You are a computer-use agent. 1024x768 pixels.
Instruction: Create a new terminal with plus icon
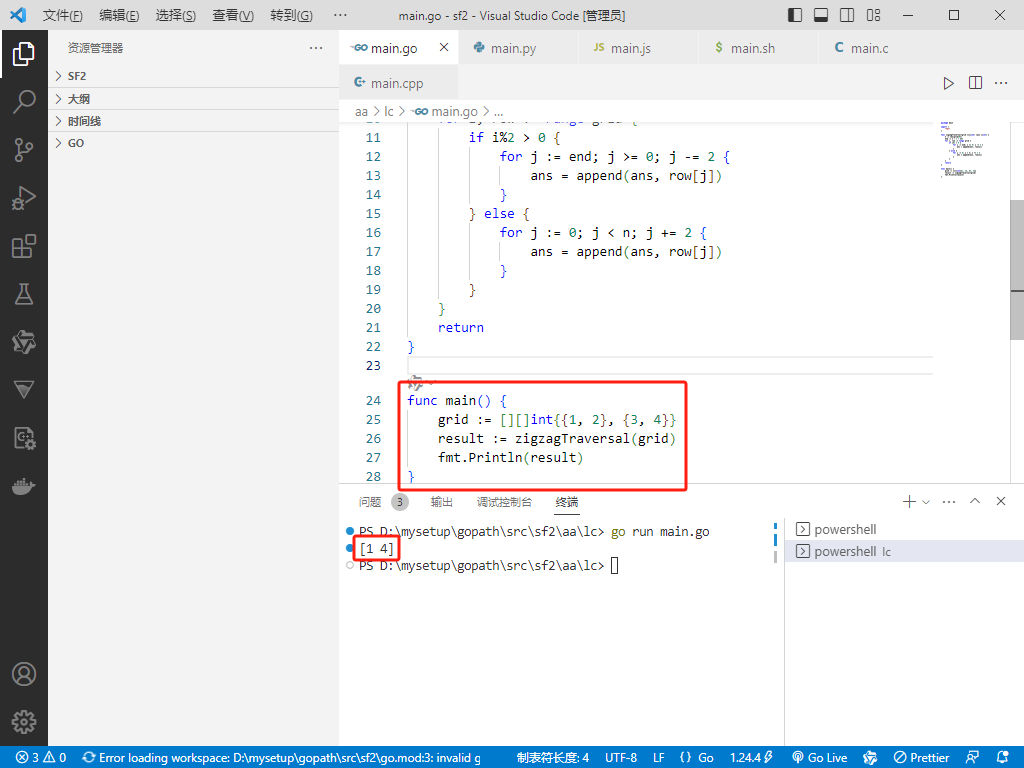908,502
